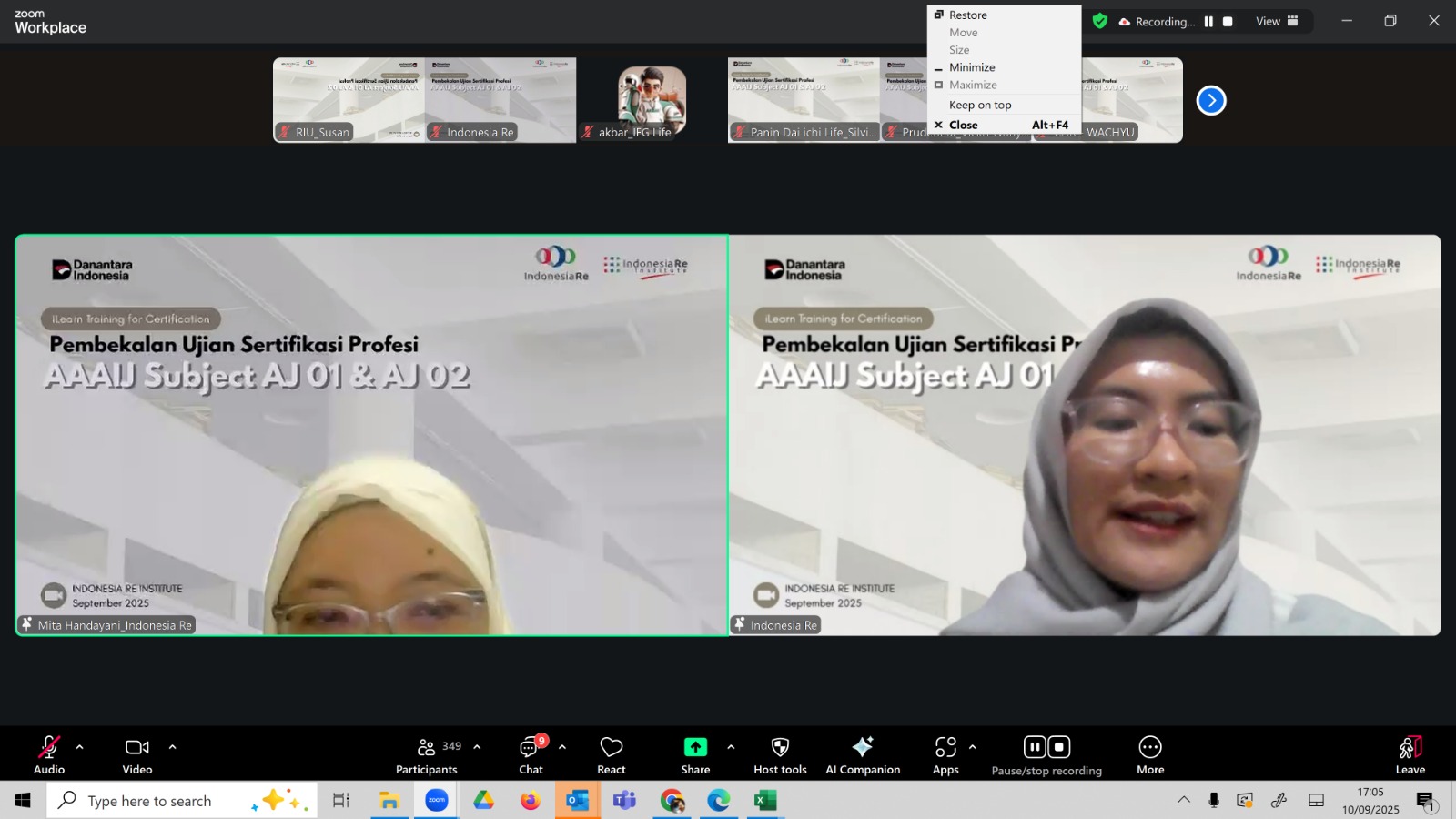Expand video options arrow
Viewport: 1456px width, 819px height.
coord(172,747)
